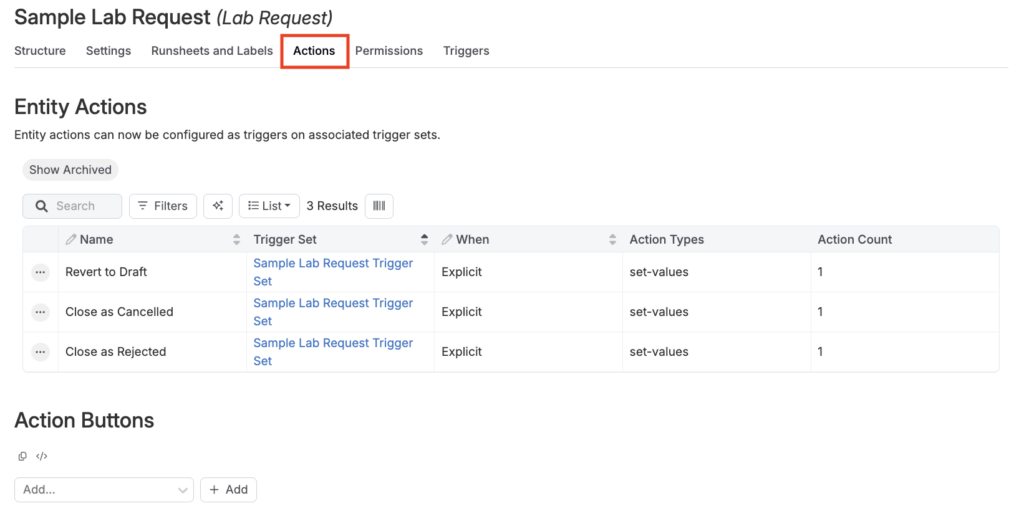Image resolution: width=1024 pixels, height=521 pixels.
Task: Open row menu for Close as Rejected
Action: click(40, 352)
